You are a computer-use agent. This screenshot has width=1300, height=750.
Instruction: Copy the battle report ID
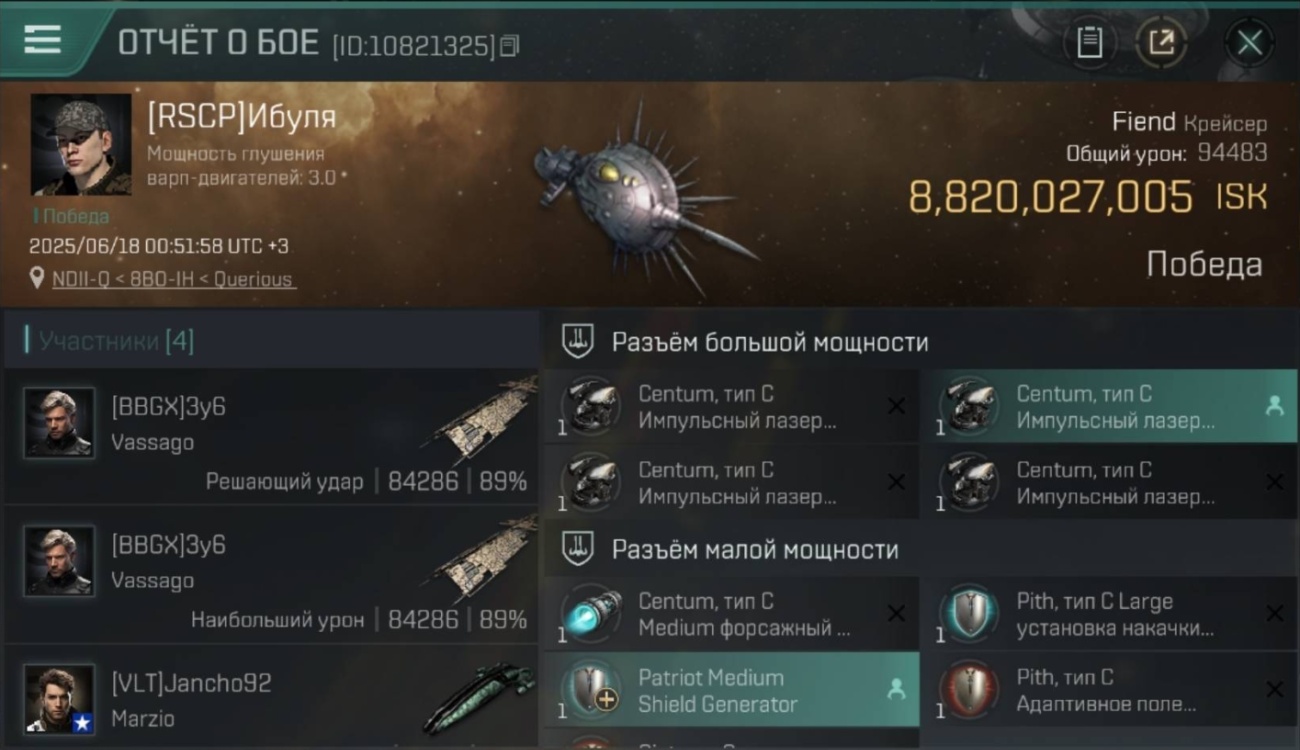coord(510,45)
